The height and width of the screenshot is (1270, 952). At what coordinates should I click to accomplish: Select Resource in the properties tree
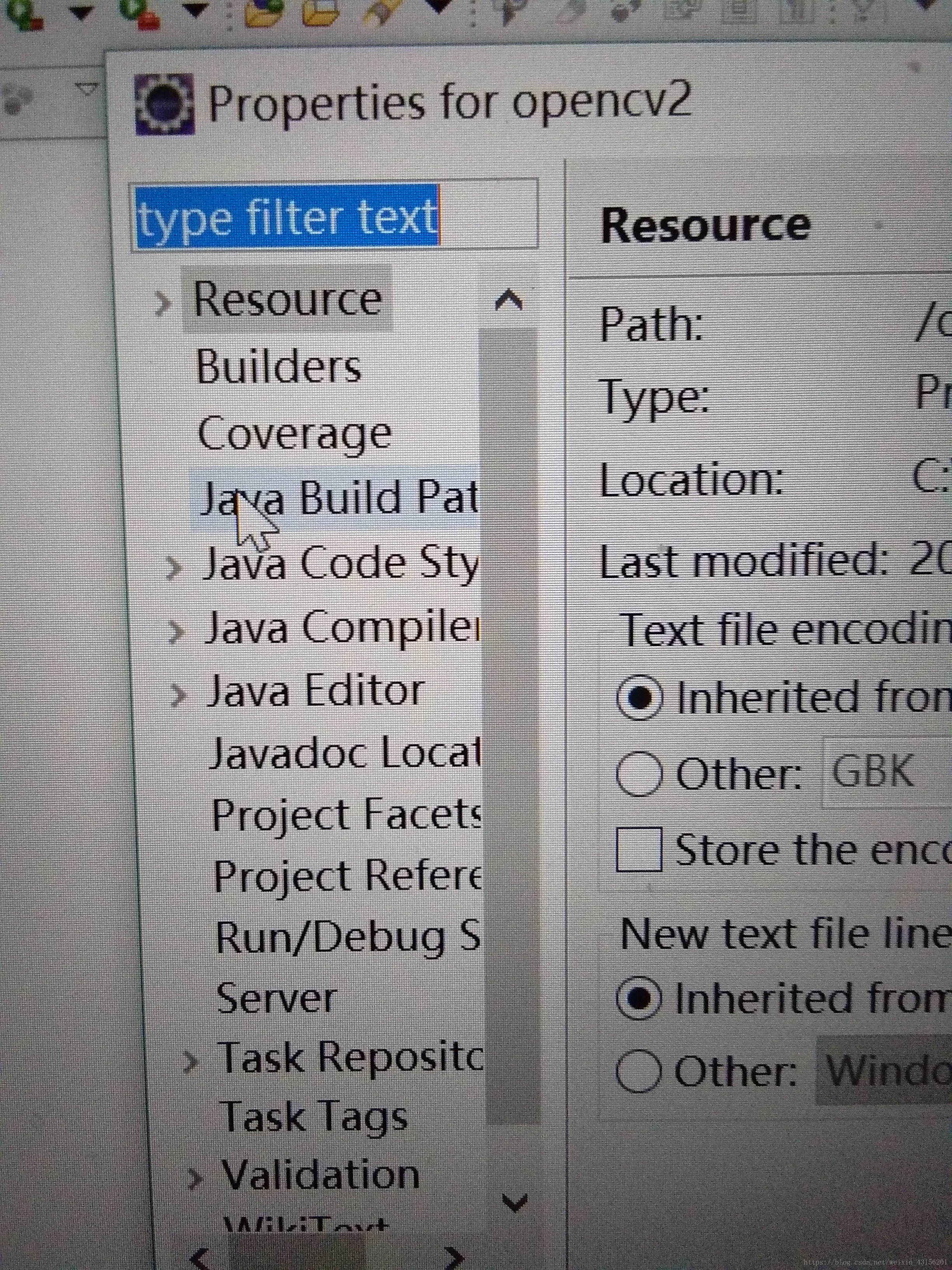coord(287,298)
